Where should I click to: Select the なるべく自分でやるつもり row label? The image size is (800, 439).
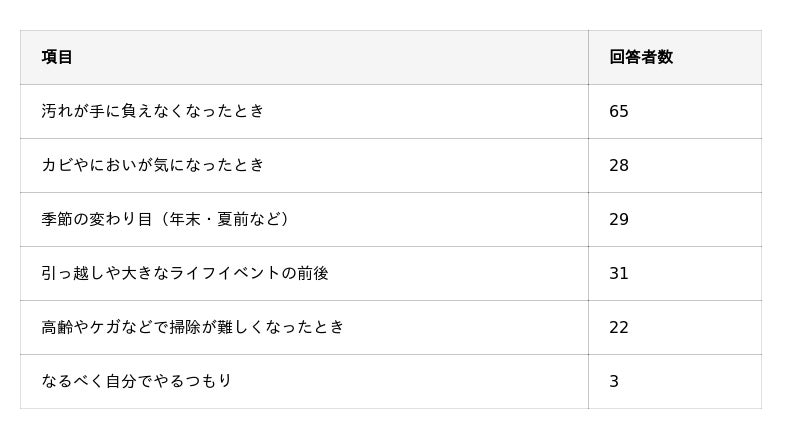tap(137, 381)
